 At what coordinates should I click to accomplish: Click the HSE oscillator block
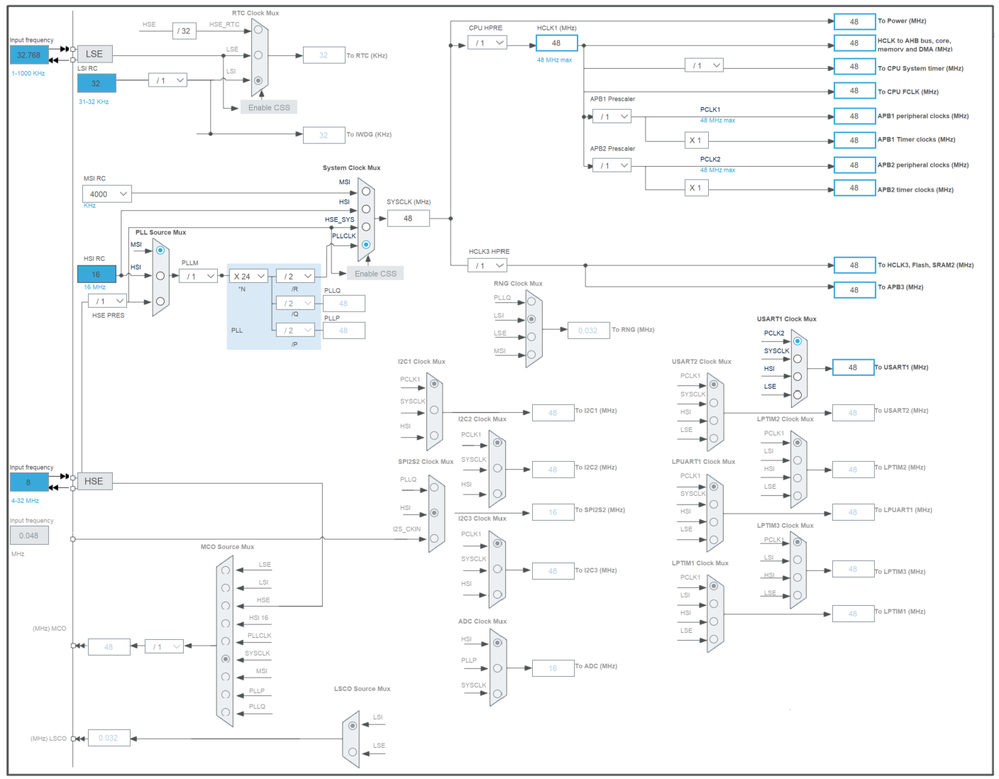pos(94,481)
